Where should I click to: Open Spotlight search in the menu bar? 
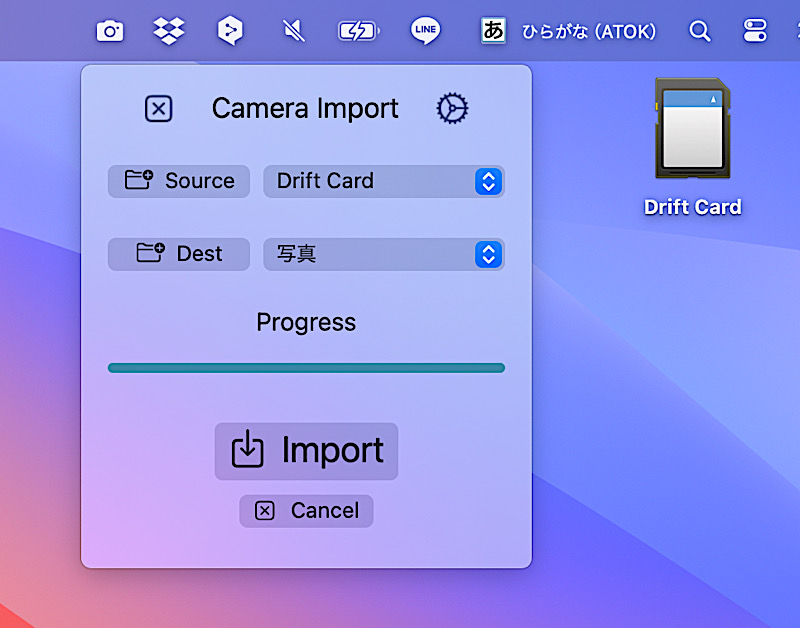coord(700,30)
